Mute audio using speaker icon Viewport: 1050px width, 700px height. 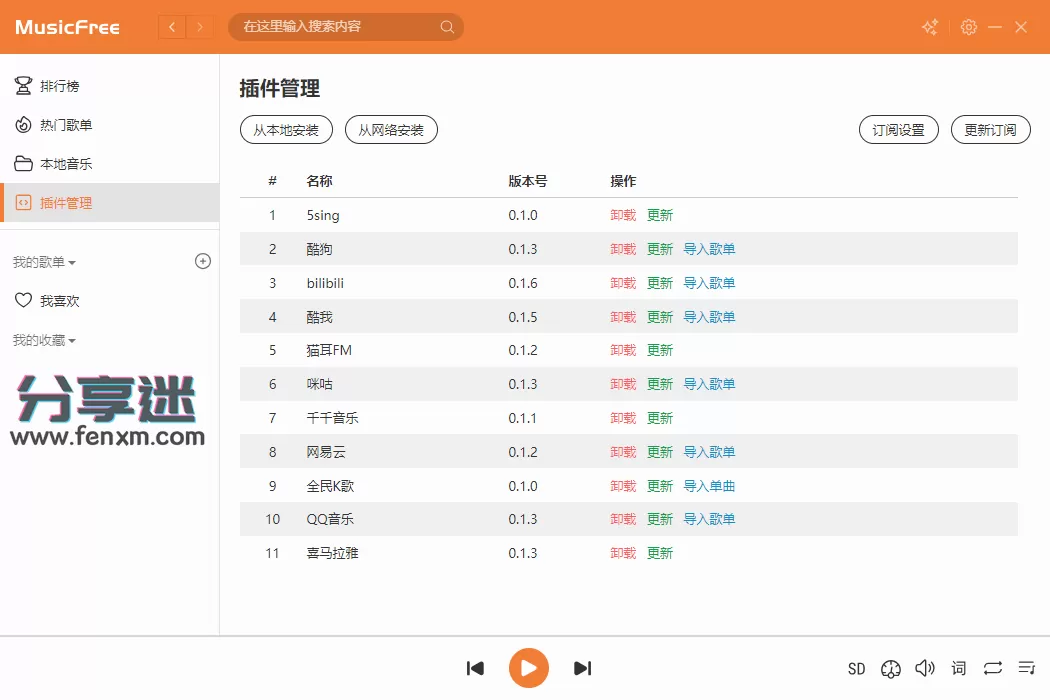pyautogui.click(x=925, y=668)
